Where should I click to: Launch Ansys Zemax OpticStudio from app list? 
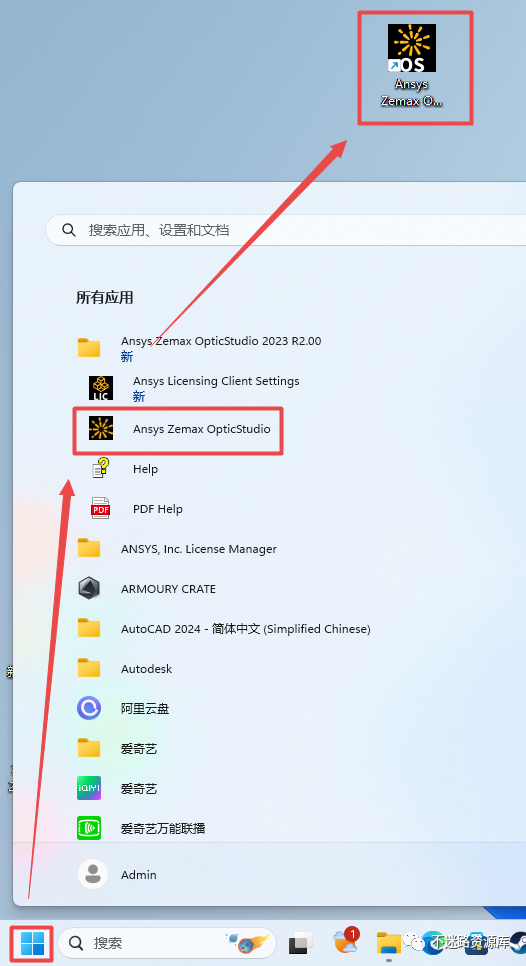[x=201, y=429]
